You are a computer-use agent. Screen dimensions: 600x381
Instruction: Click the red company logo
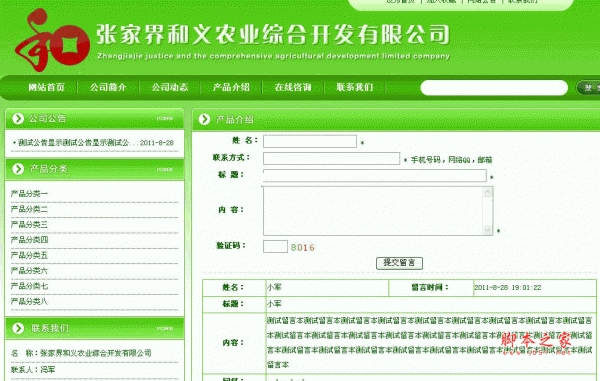[52, 41]
